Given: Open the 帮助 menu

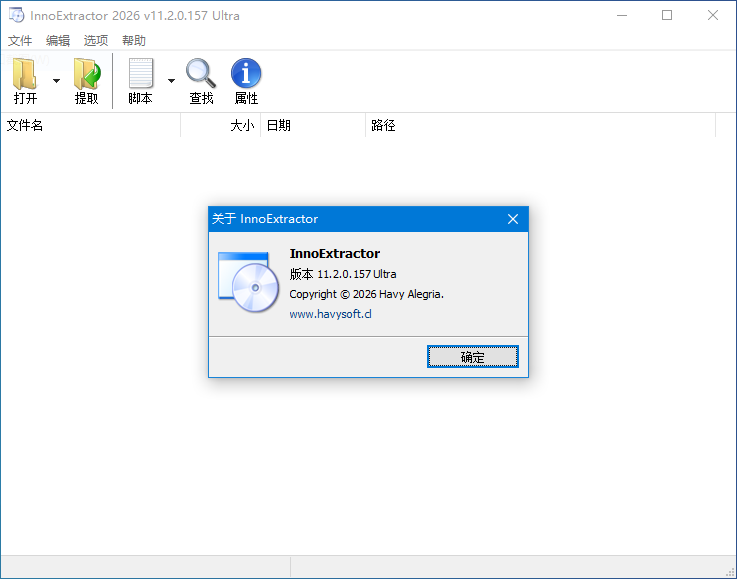Looking at the screenshot, I should coord(134,41).
